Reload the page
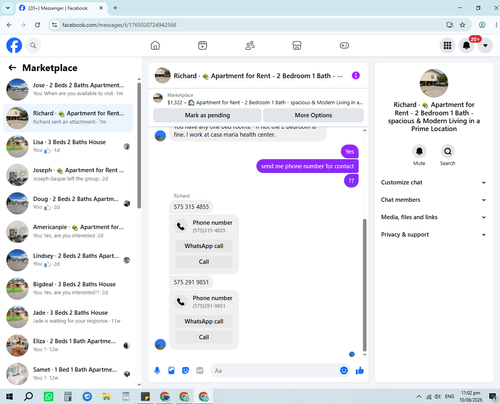The image size is (500, 404). [38, 25]
